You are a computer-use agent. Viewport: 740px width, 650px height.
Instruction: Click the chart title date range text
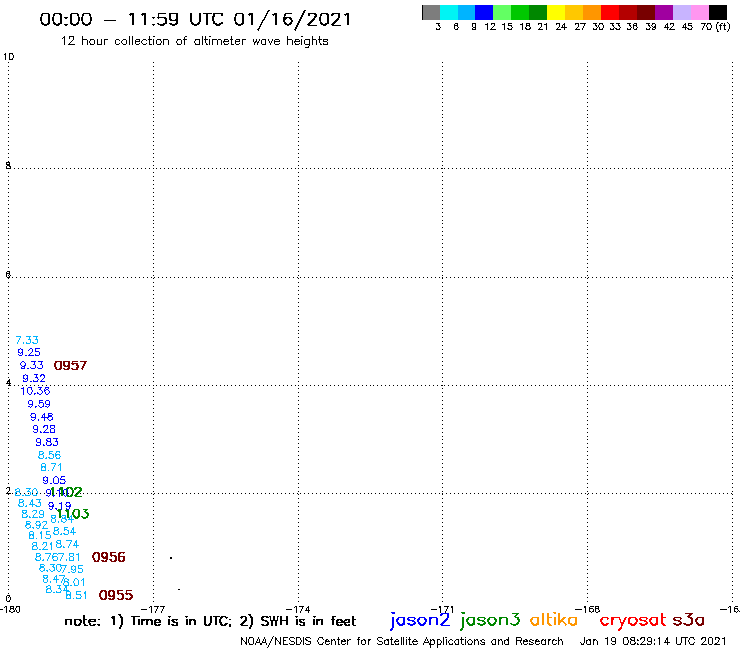tap(195, 20)
